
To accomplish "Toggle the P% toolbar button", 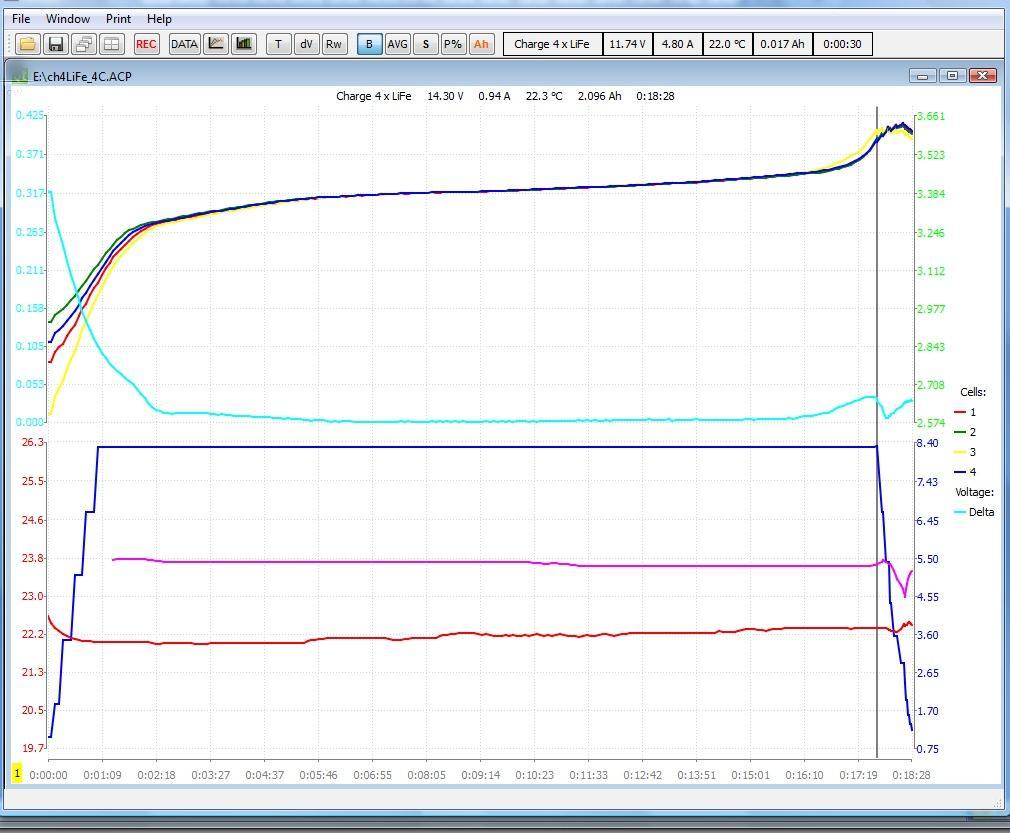I will coord(453,44).
